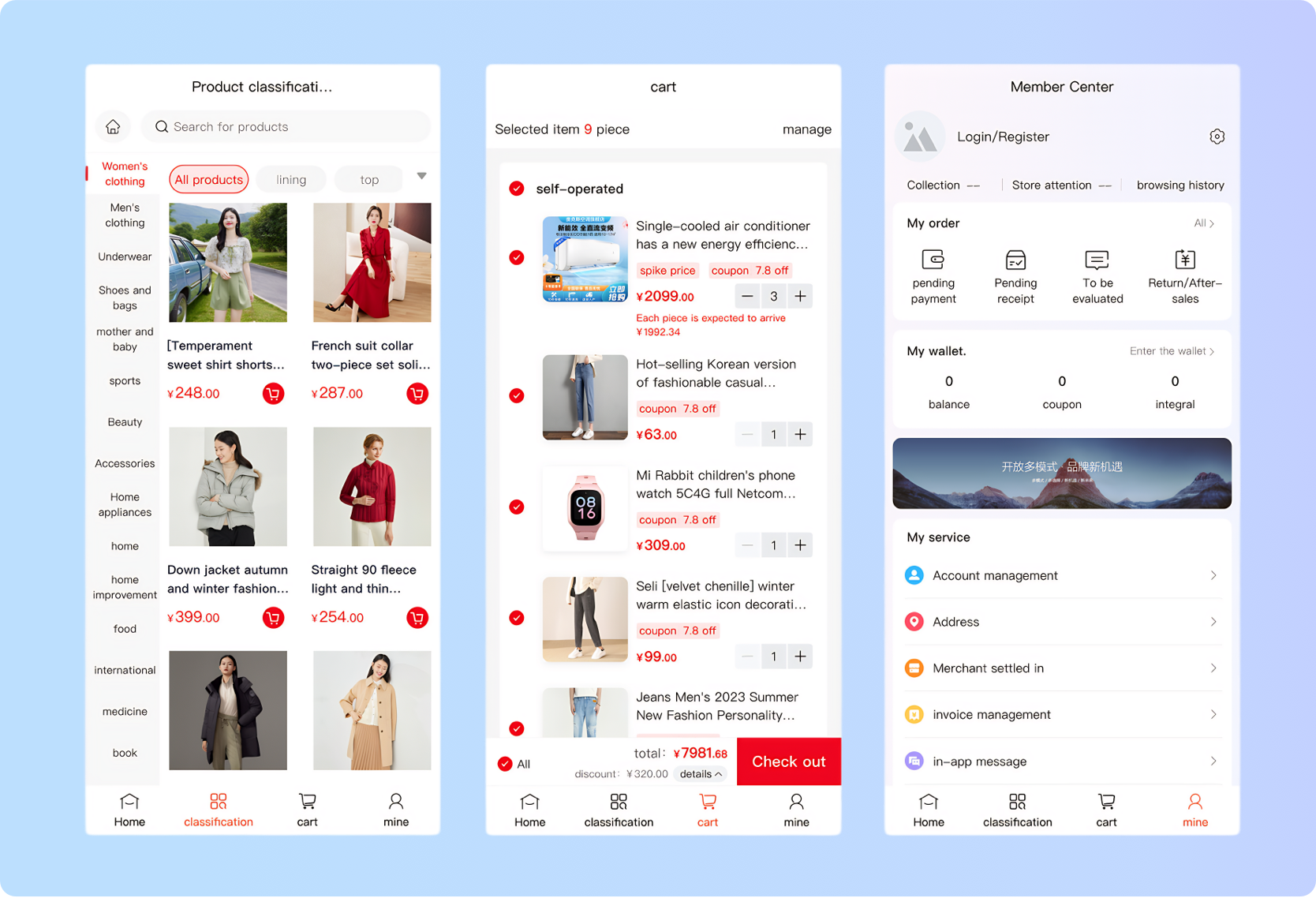Screen dimensions: 1316x898
Task: Deselect the air conditioner cart item
Action: pyautogui.click(x=517, y=257)
